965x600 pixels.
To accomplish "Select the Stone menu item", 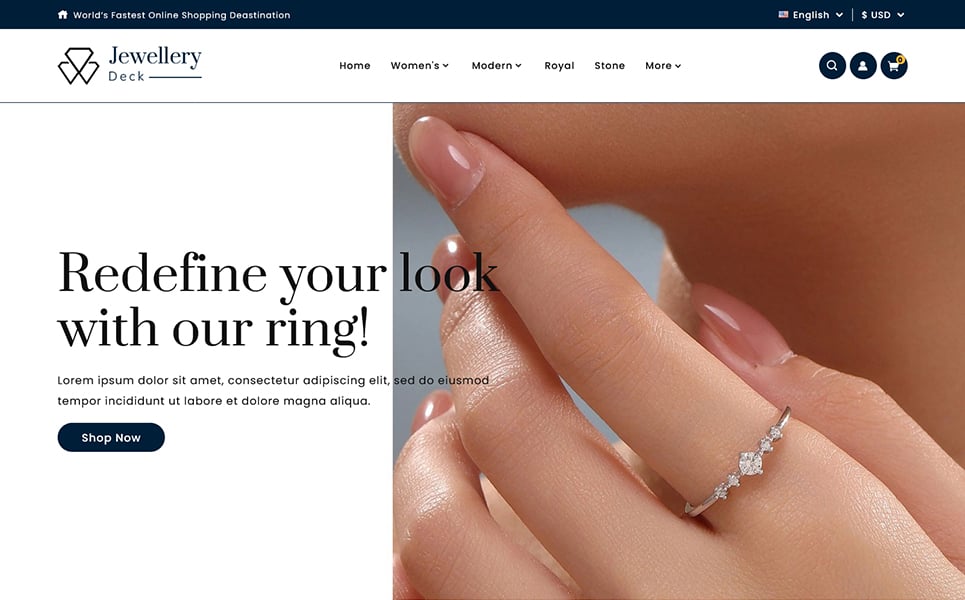I will (609, 66).
